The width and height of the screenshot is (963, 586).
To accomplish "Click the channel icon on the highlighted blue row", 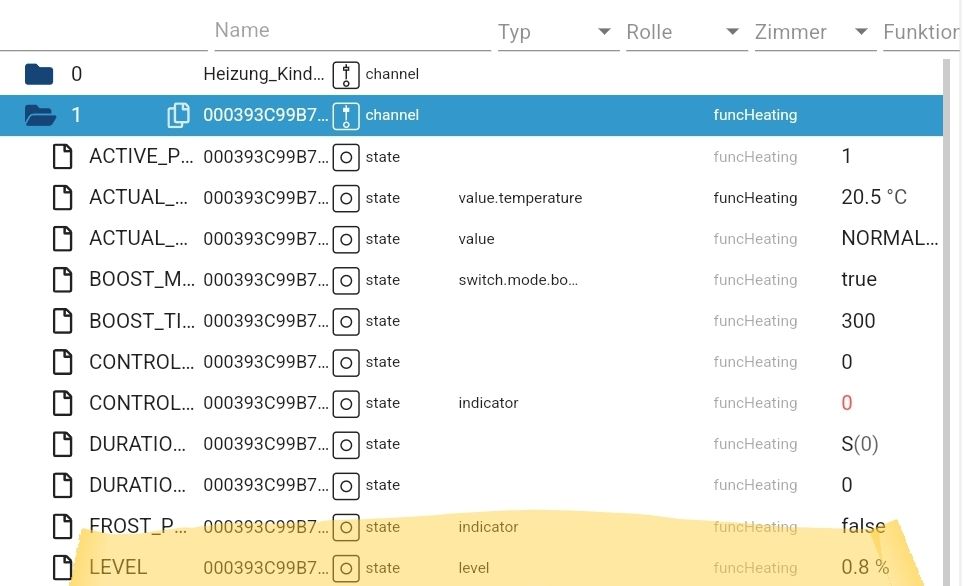I will [x=344, y=114].
